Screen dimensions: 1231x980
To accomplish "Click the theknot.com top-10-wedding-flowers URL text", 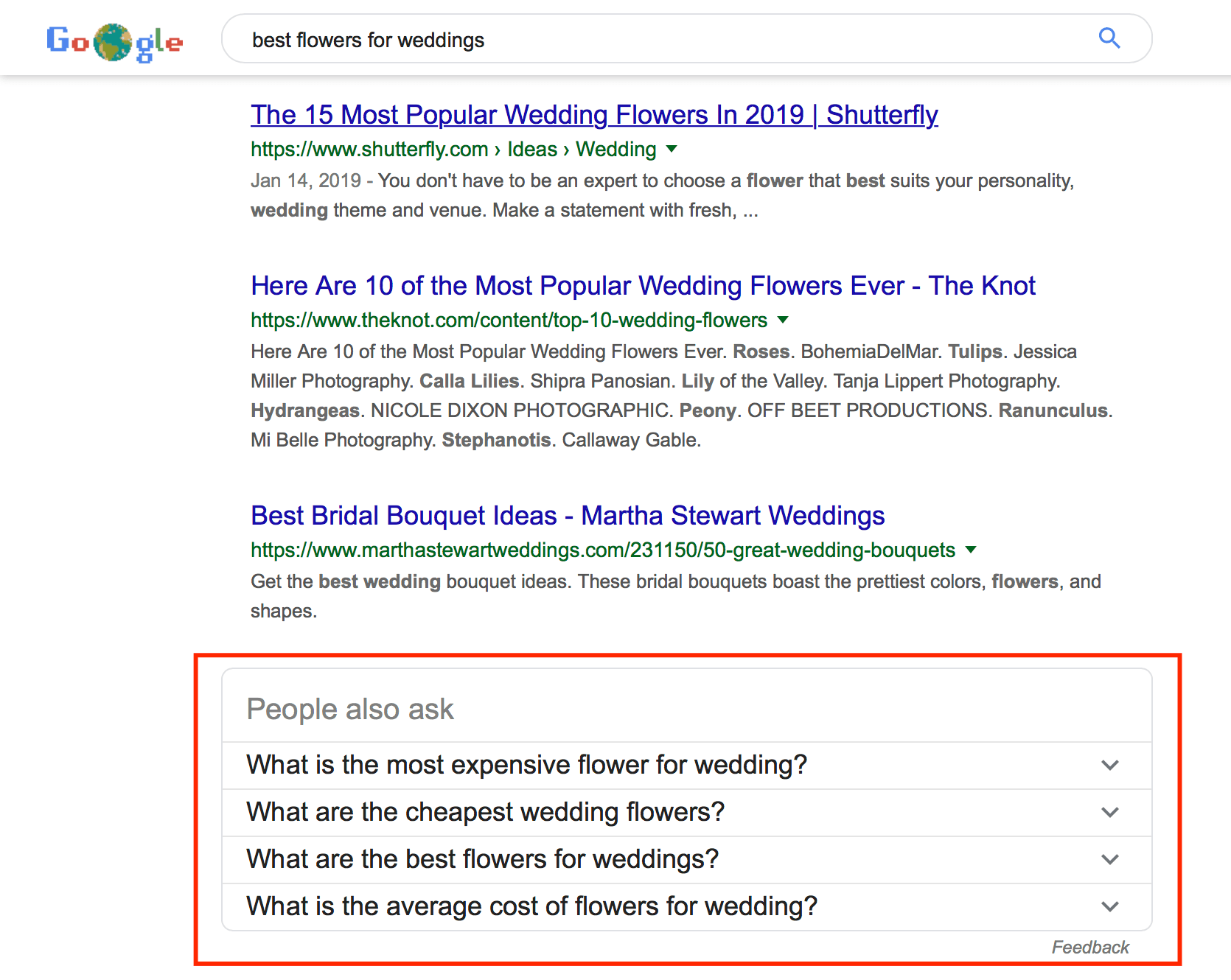I will [509, 321].
